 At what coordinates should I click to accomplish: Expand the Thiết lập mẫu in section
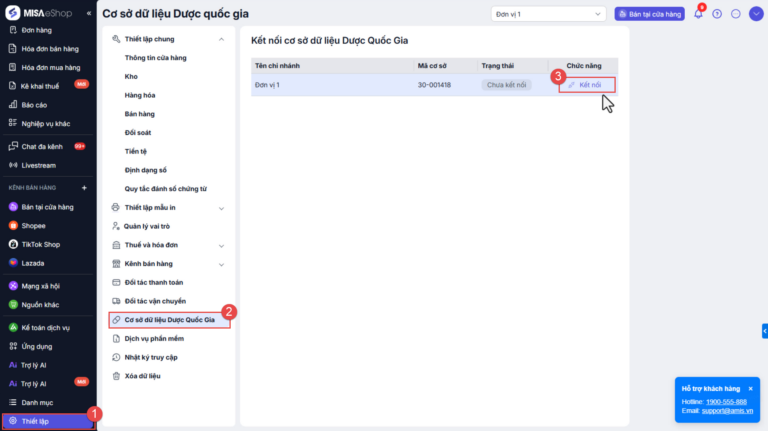point(221,208)
